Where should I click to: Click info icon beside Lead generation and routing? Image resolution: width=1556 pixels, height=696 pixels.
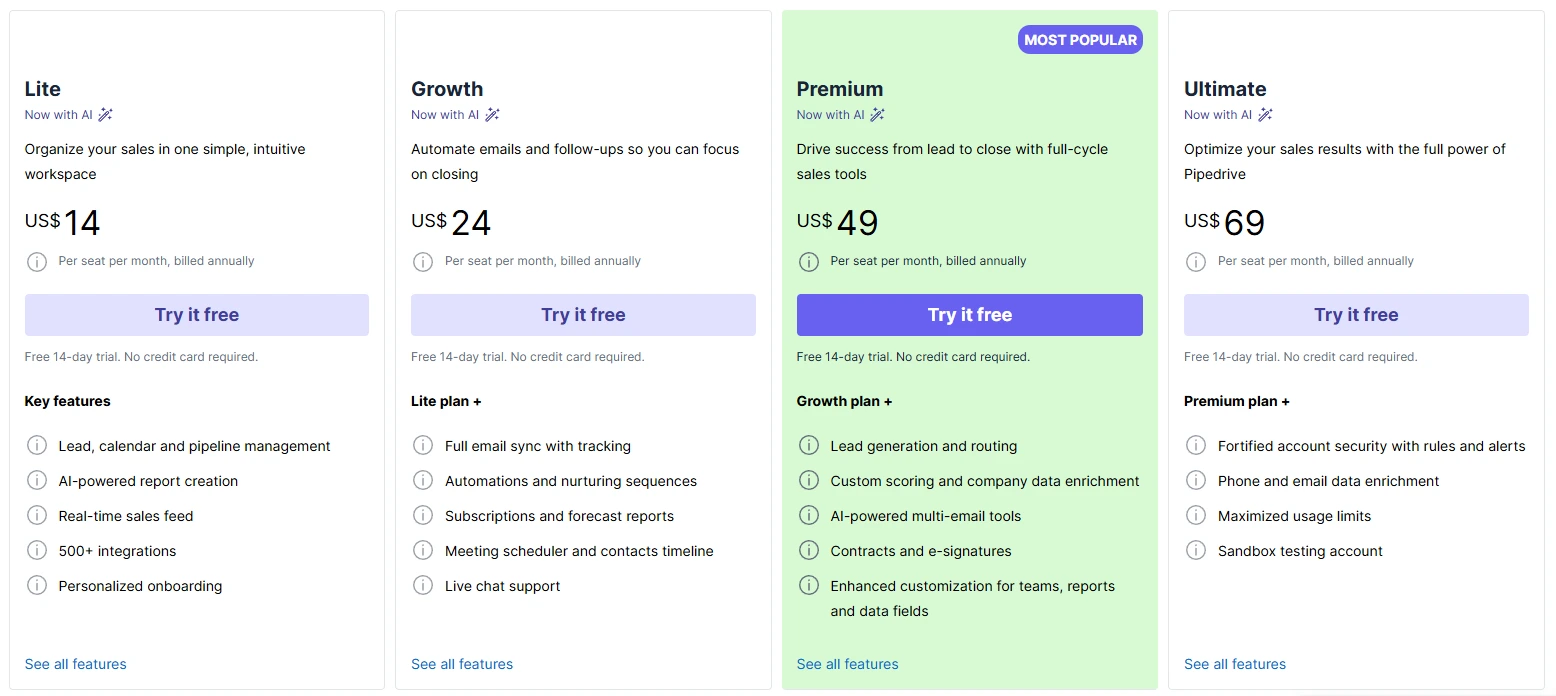[809, 446]
